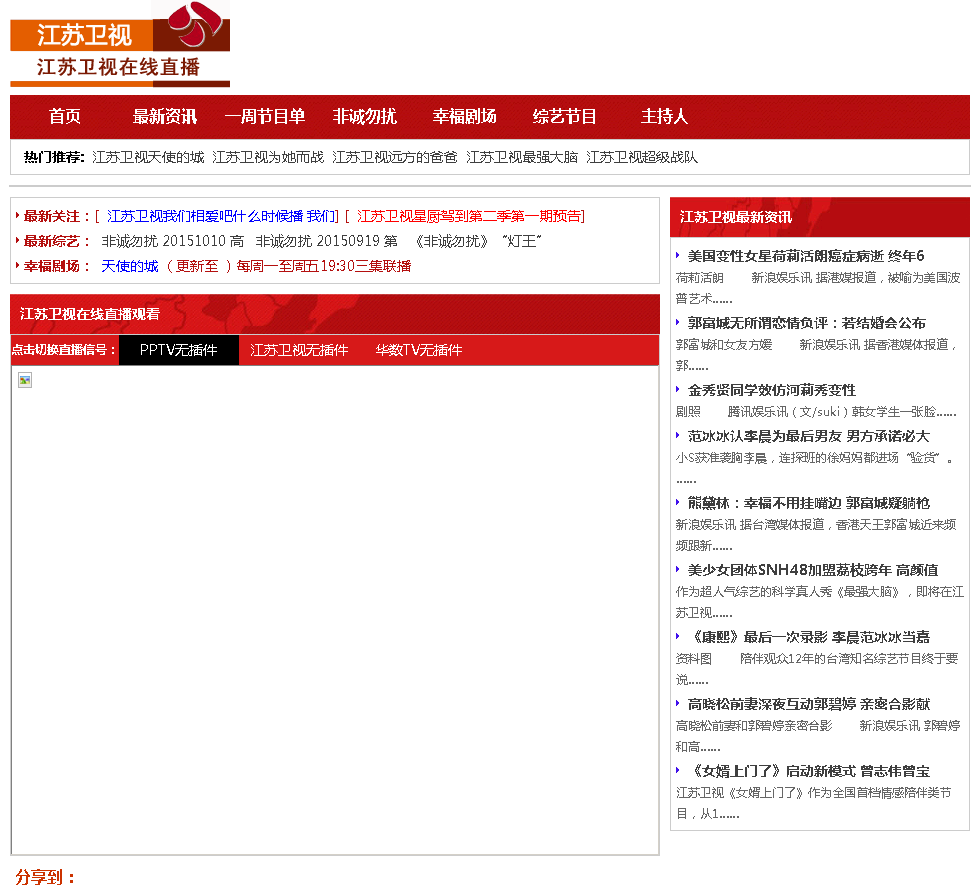The image size is (980, 891).
Task: Open news headline 熊黛林：幸福不用挂嘴边
Action: tap(808, 503)
